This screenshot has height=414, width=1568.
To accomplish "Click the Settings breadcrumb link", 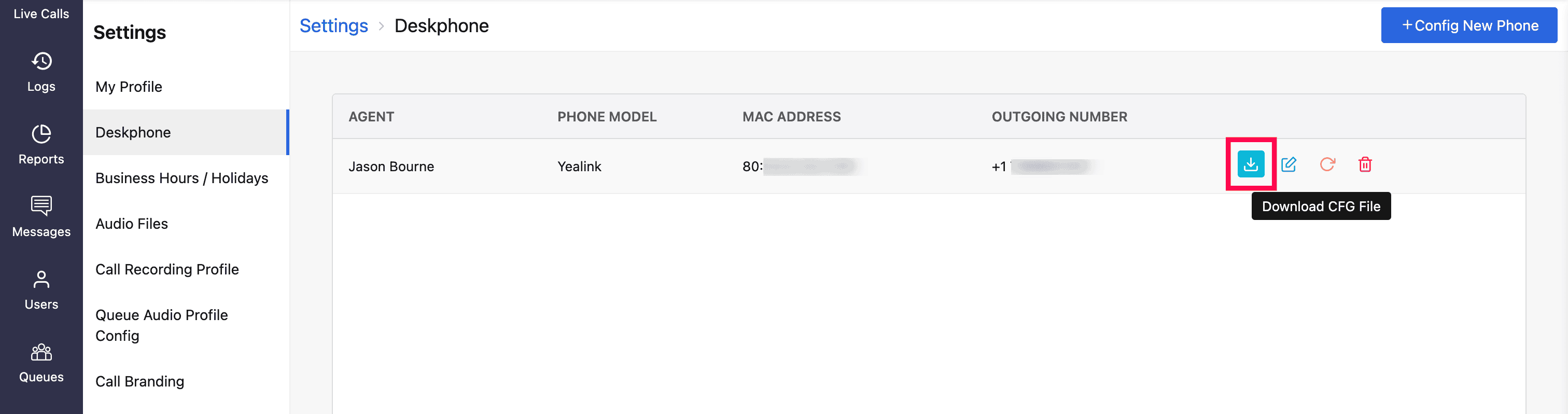I will point(333,25).
